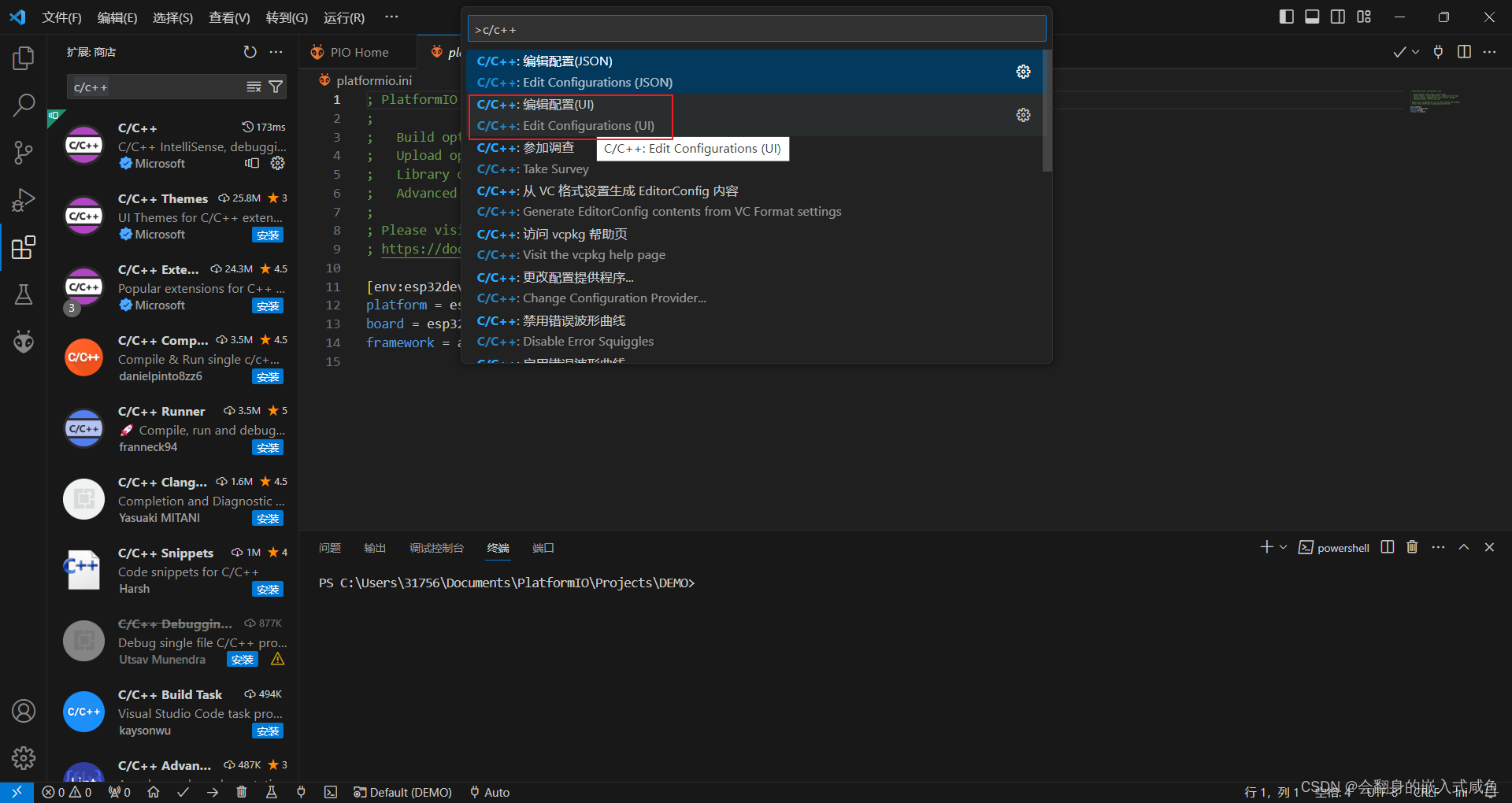Open remote window indicator in status bar
The width and height of the screenshot is (1512, 803).
17,792
